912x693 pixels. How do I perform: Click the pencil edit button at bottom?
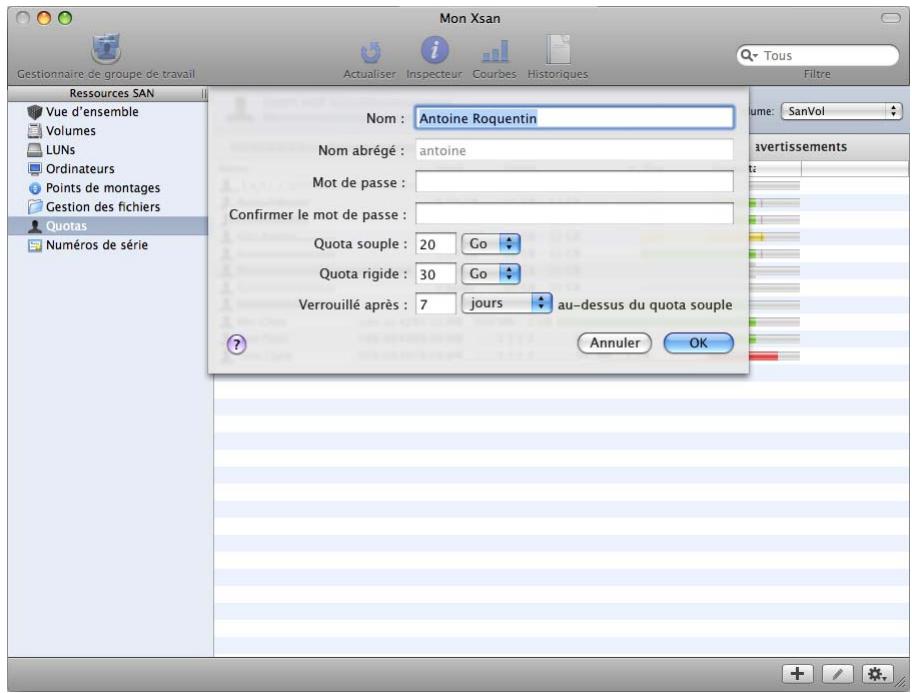point(838,674)
